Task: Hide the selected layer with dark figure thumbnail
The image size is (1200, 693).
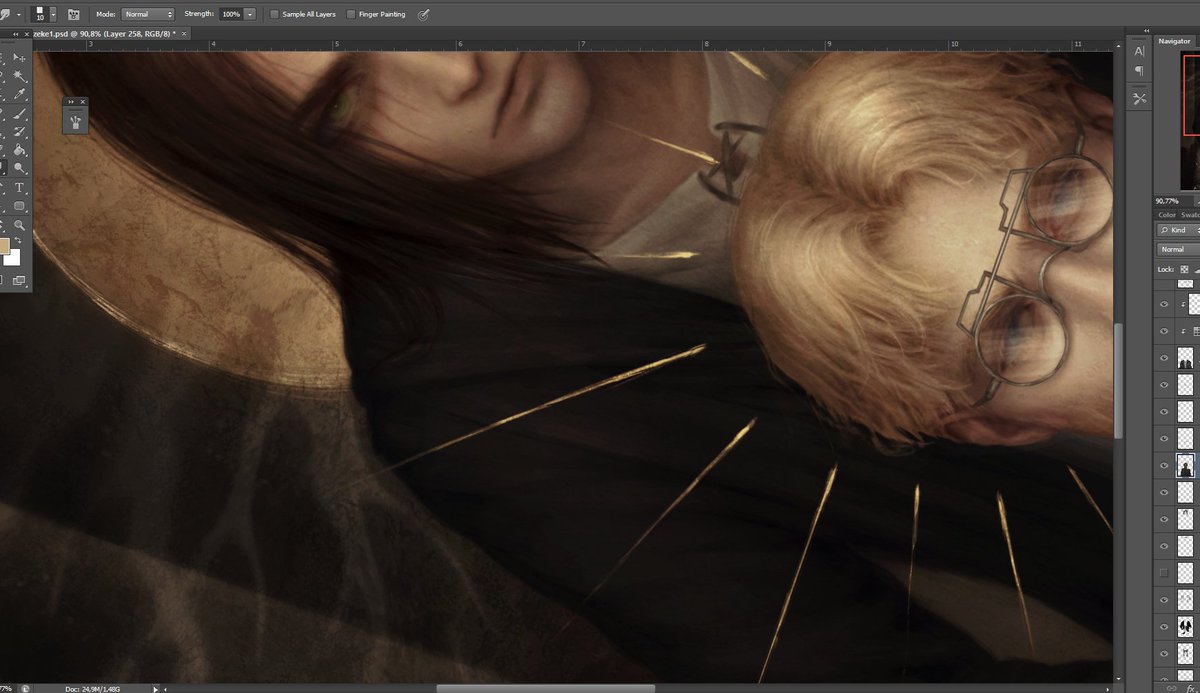Action: (1163, 466)
